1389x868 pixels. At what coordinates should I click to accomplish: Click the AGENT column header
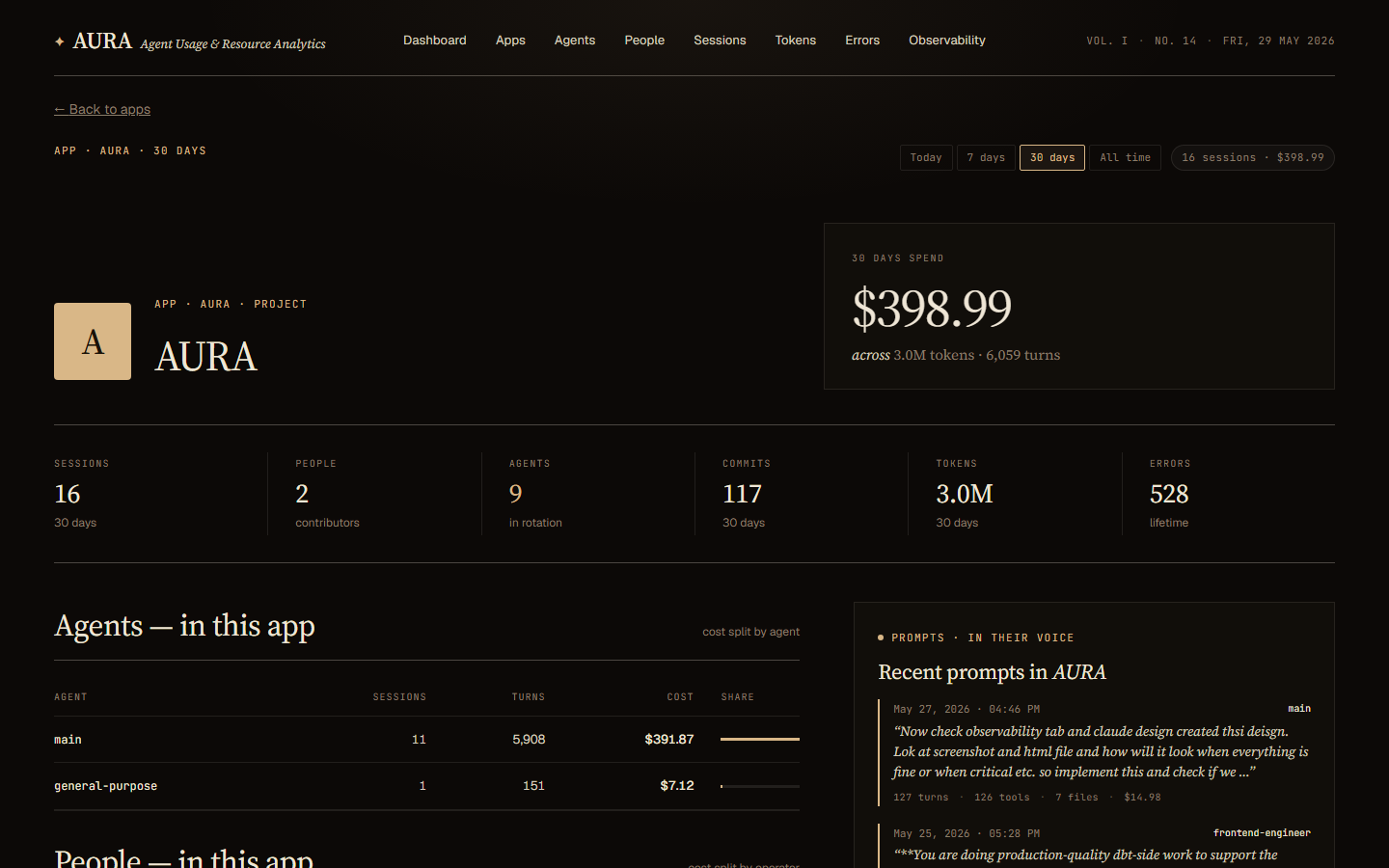[70, 696]
